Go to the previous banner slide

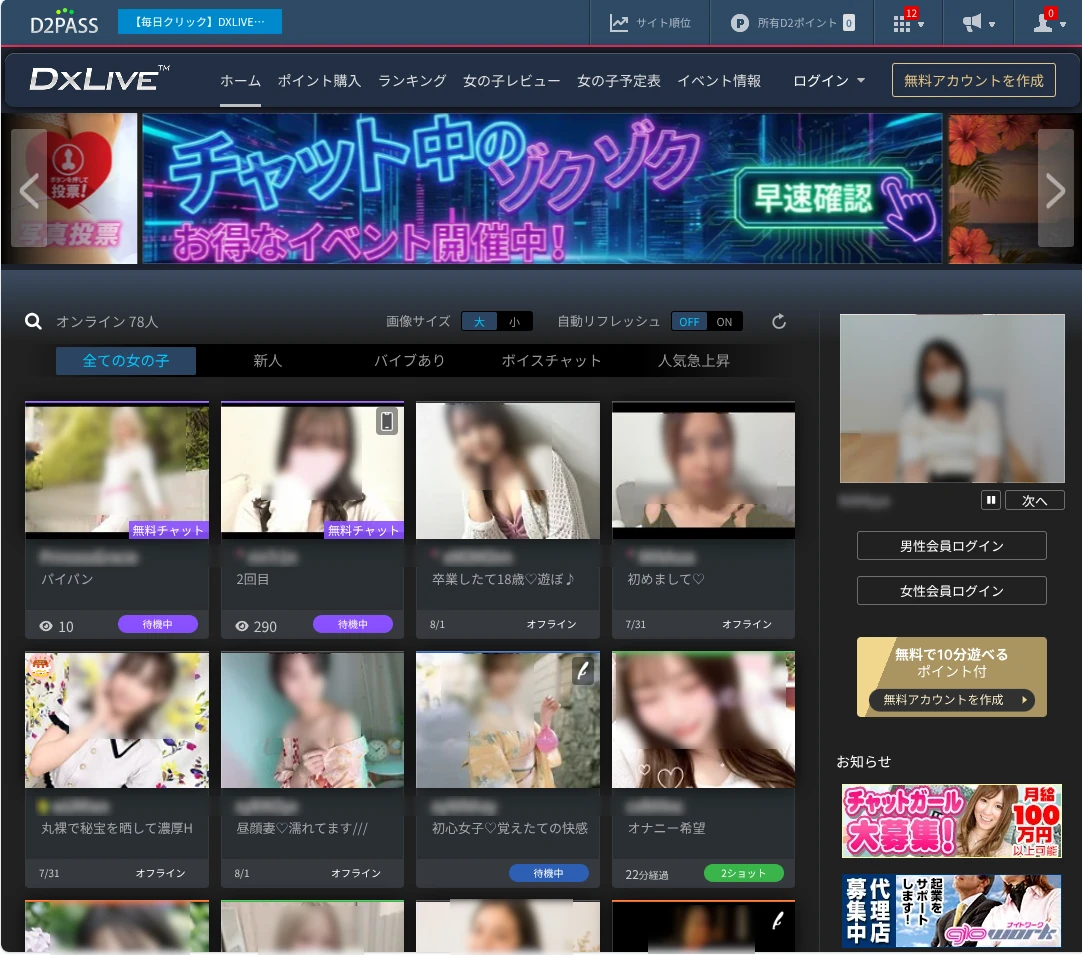[x=29, y=188]
